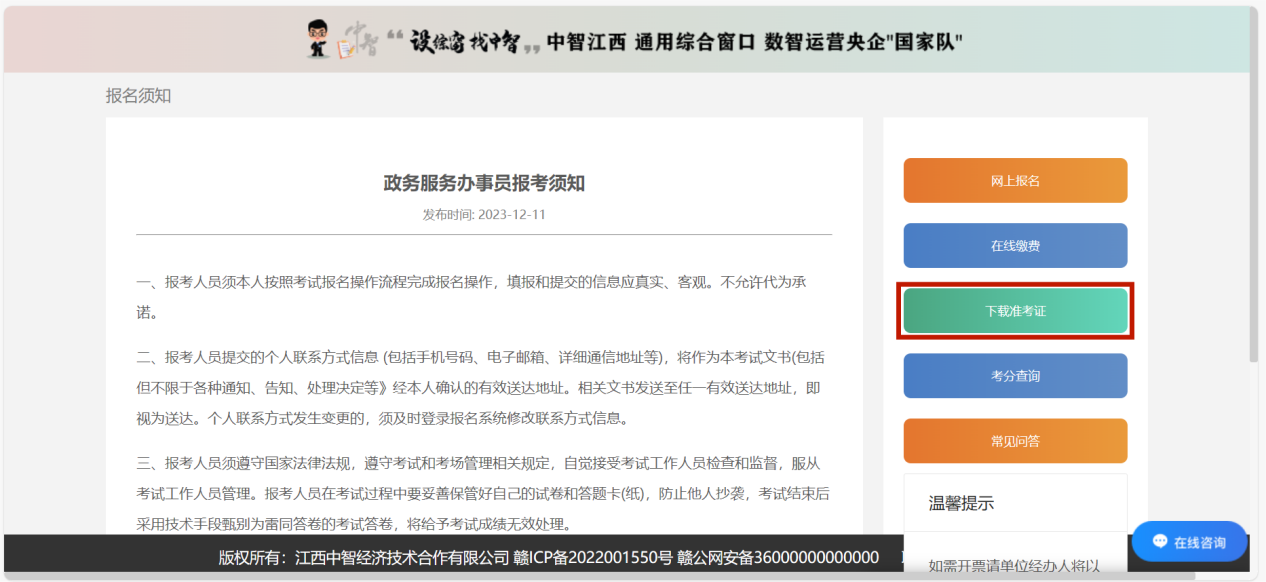Click the 如需开票 reminder text under 温馨提示
1266x582 pixels.
click(x=1014, y=566)
